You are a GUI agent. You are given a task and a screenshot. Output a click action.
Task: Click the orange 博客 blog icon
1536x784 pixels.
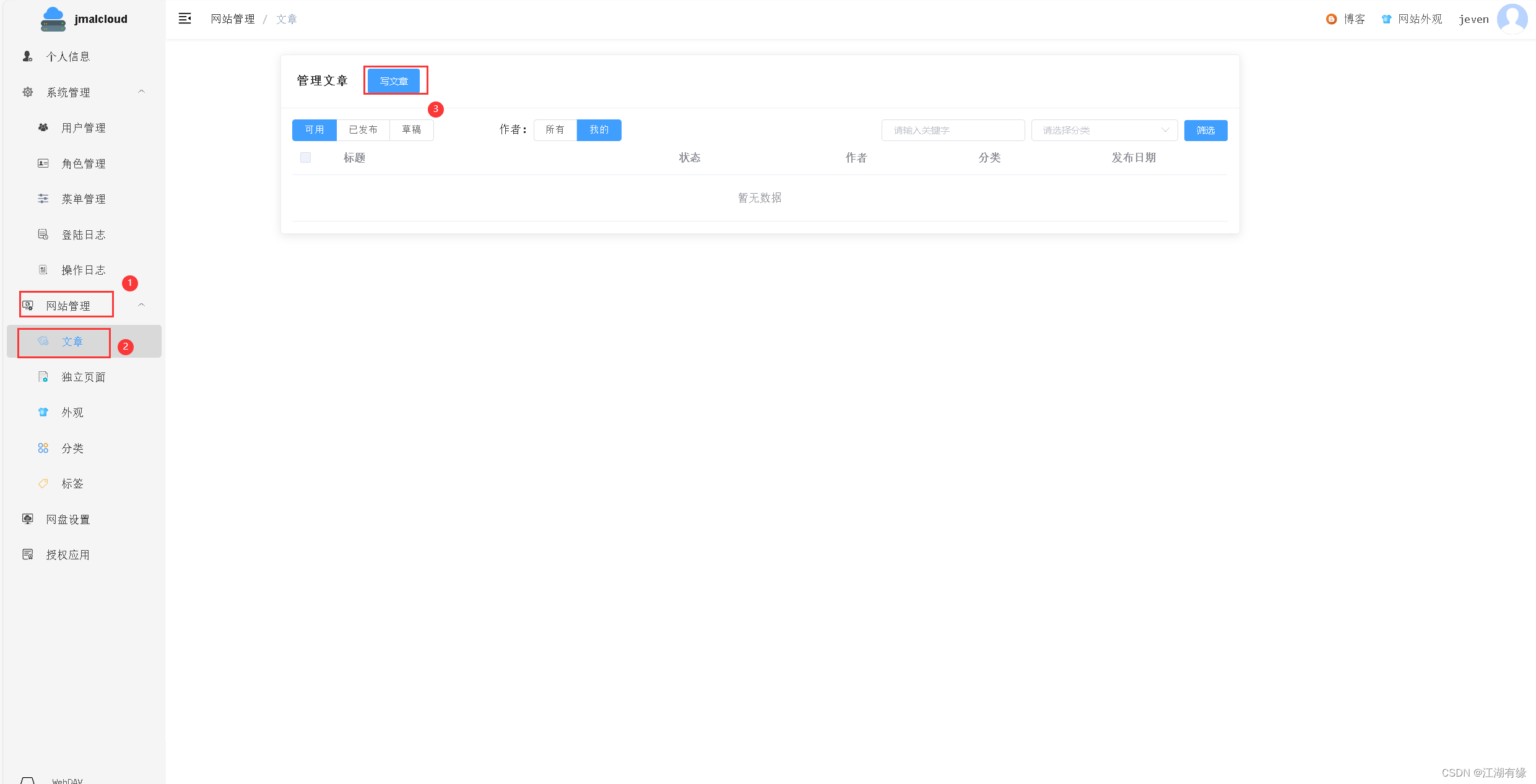pos(1331,19)
